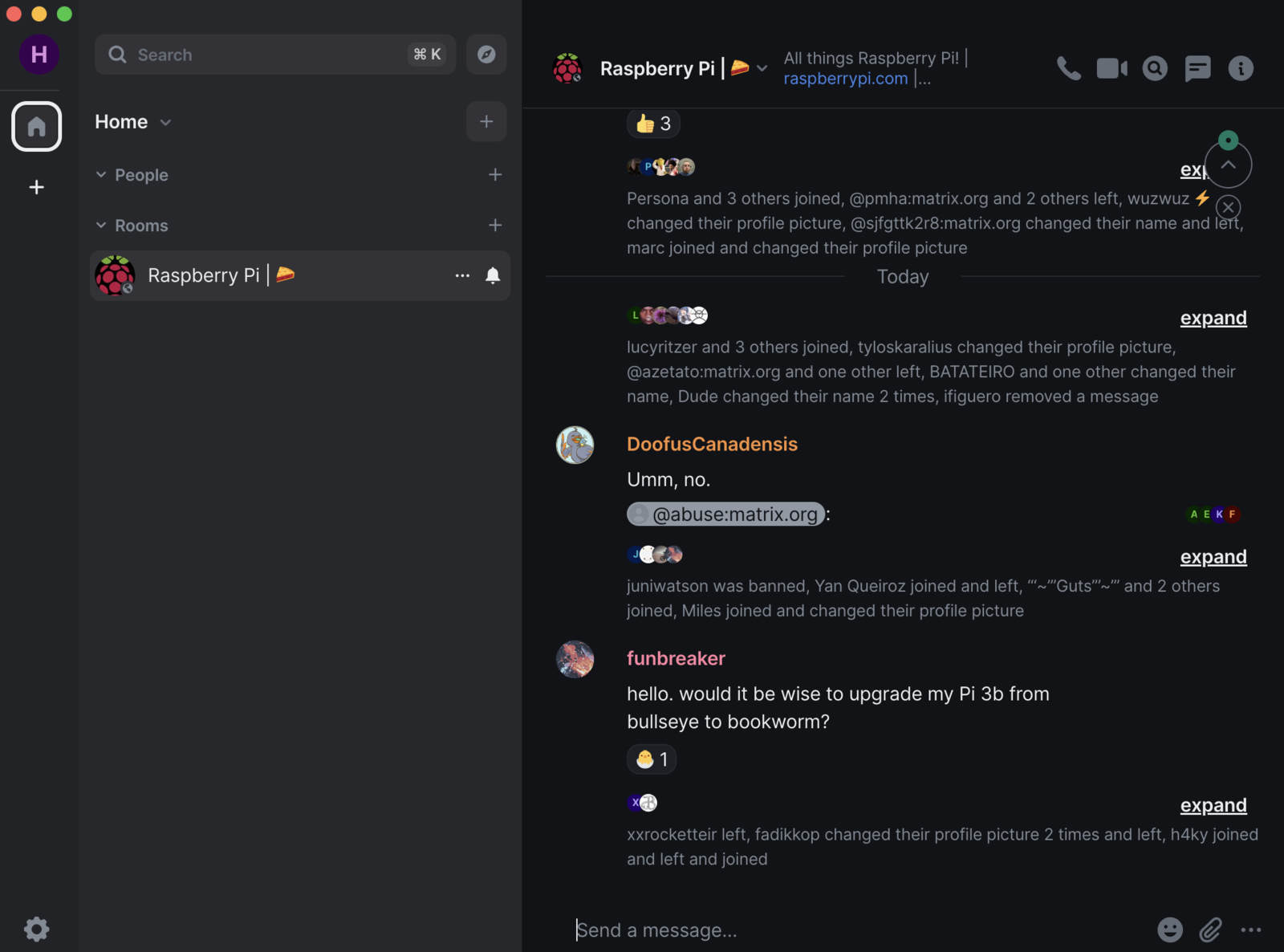
Task: Open the raspberrypi.com link in the topic
Action: 845,79
